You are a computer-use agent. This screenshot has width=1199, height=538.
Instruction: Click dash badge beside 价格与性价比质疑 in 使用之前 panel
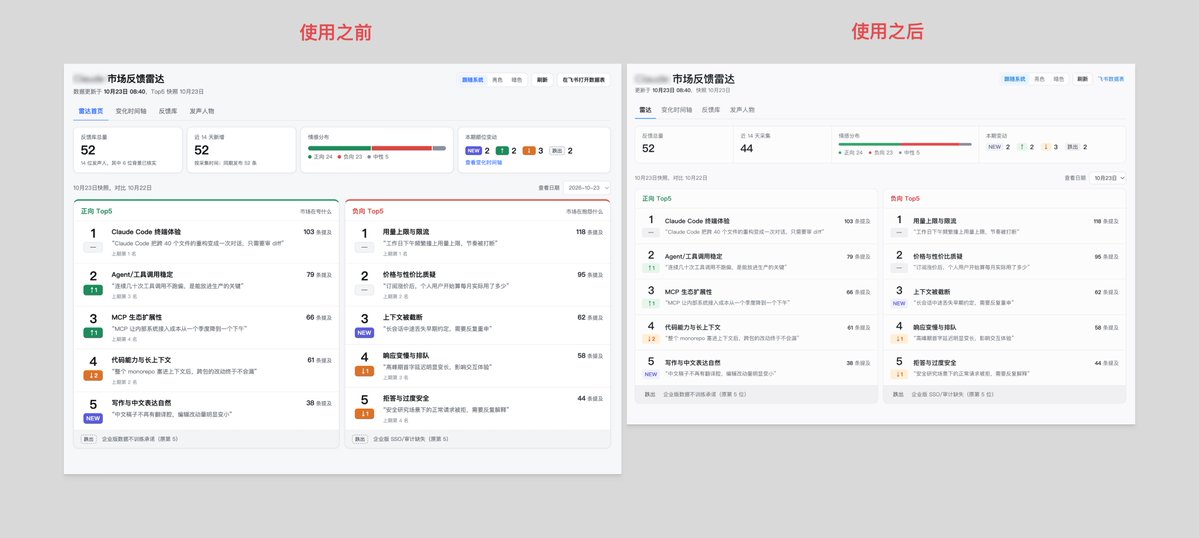tap(364, 290)
